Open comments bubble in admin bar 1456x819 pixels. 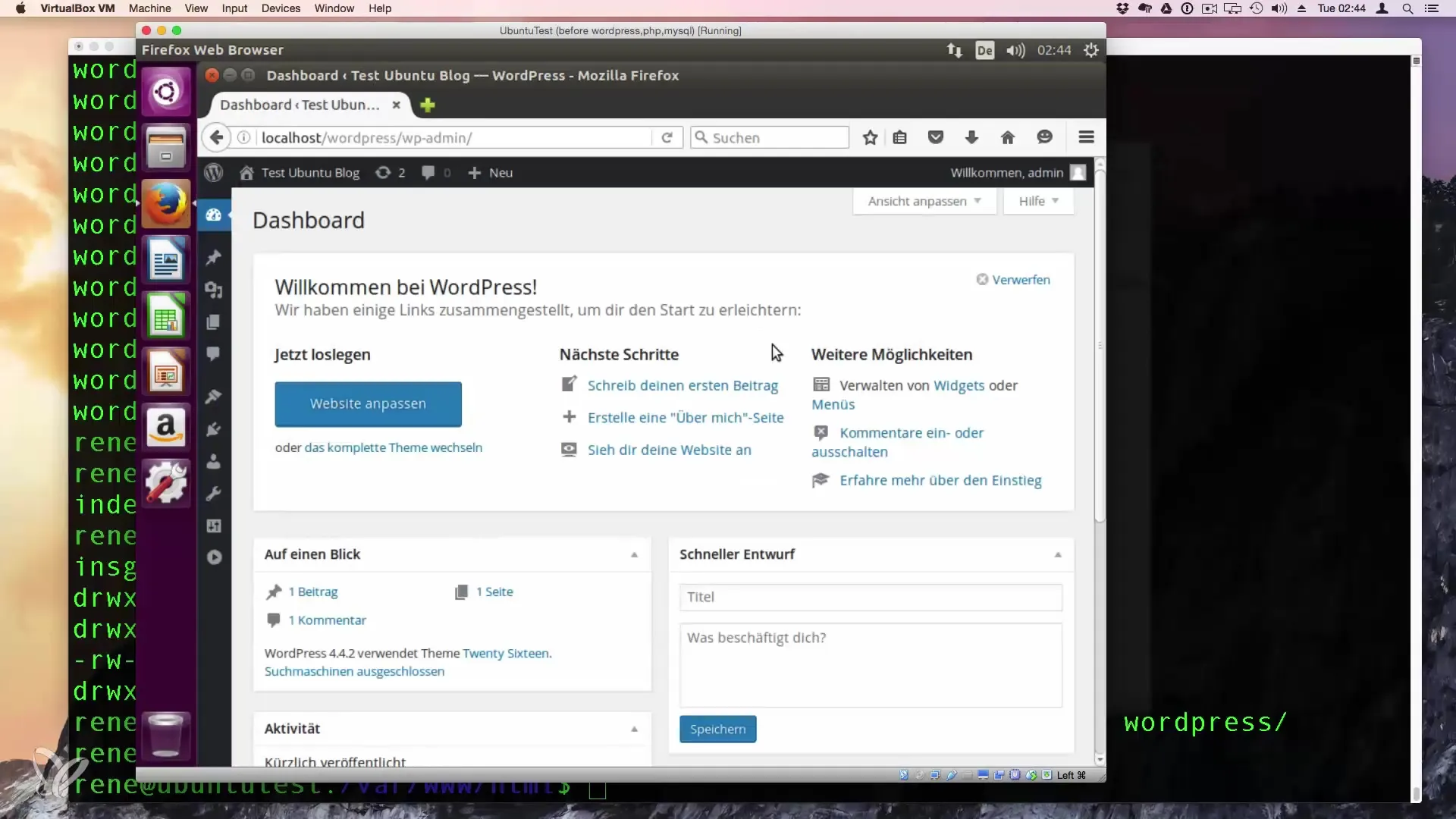(435, 173)
